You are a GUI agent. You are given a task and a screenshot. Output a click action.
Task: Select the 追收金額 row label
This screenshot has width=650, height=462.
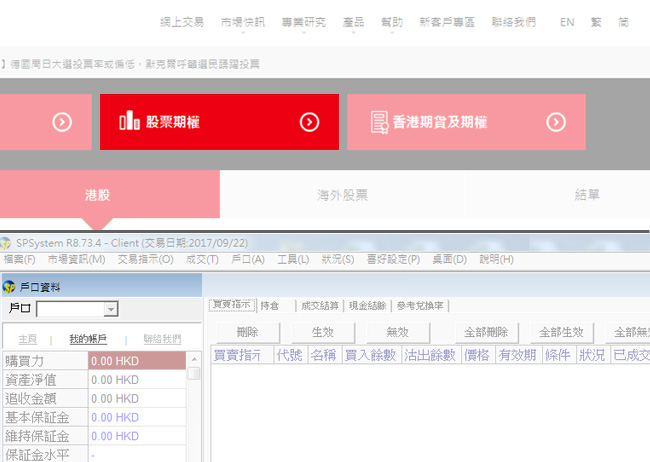click(x=45, y=399)
